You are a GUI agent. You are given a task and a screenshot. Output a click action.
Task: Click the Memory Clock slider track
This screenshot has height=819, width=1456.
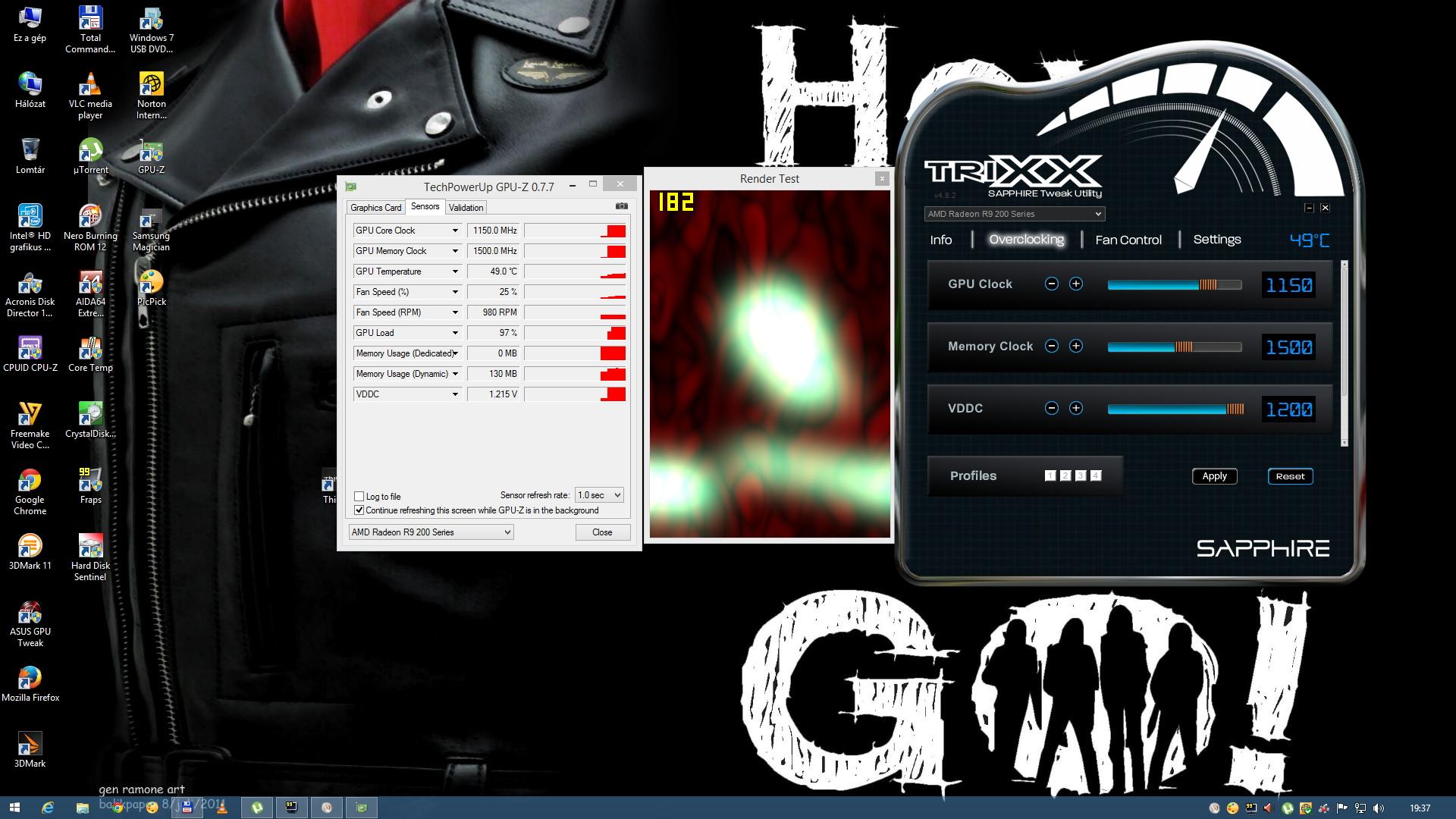click(1175, 347)
